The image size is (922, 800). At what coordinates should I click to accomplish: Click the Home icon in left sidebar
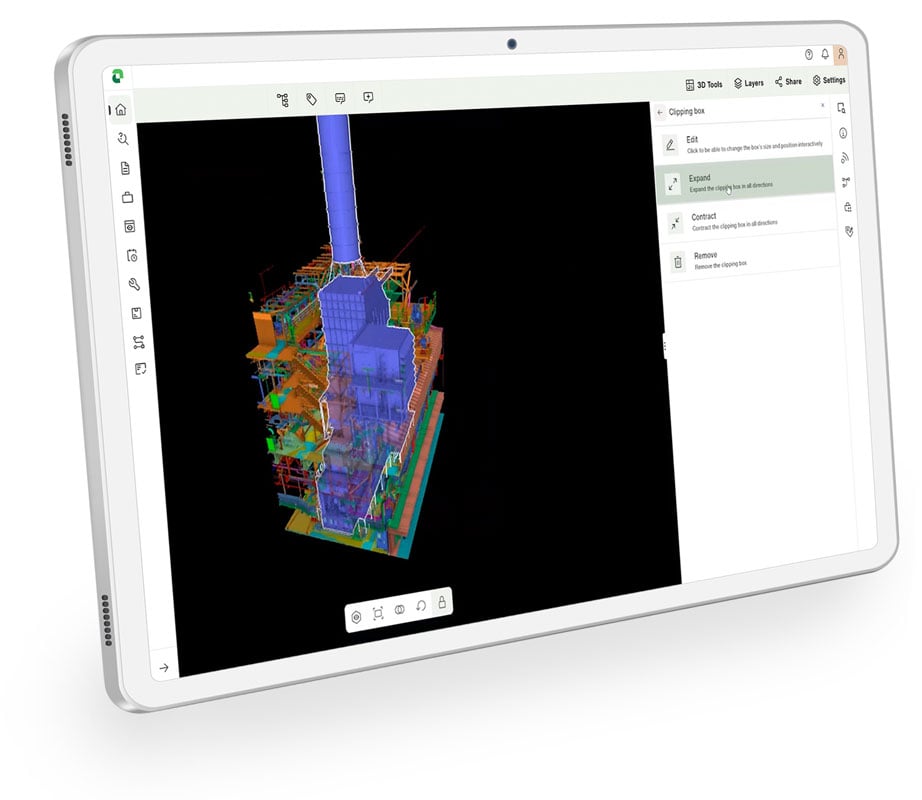coord(121,110)
